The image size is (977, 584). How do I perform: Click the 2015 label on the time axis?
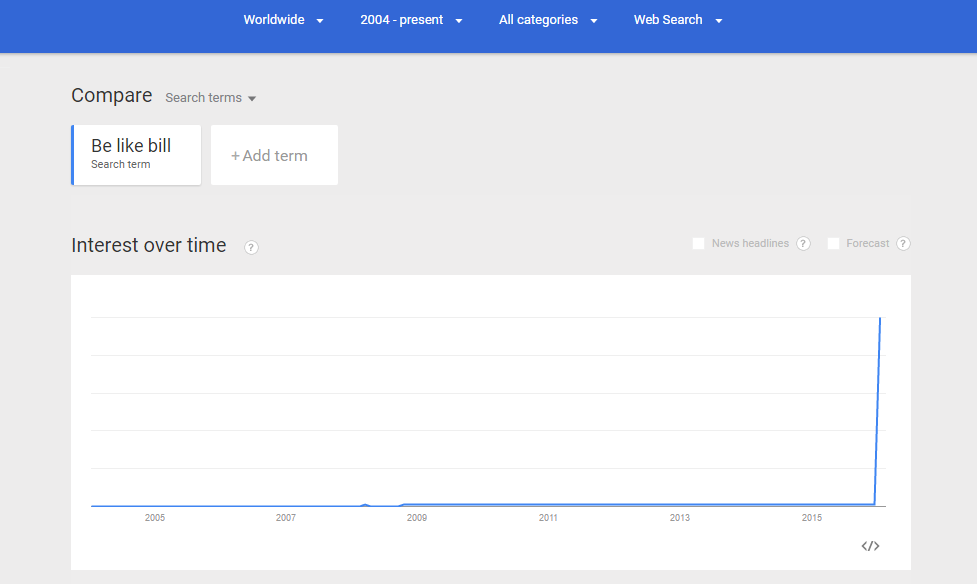pyautogui.click(x=812, y=518)
